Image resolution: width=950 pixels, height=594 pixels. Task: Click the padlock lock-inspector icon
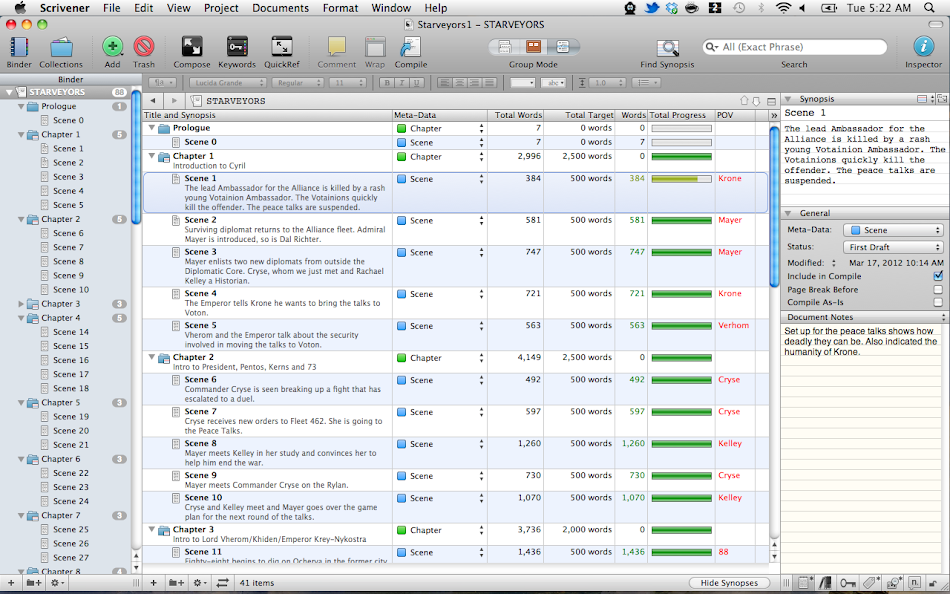coord(933,583)
